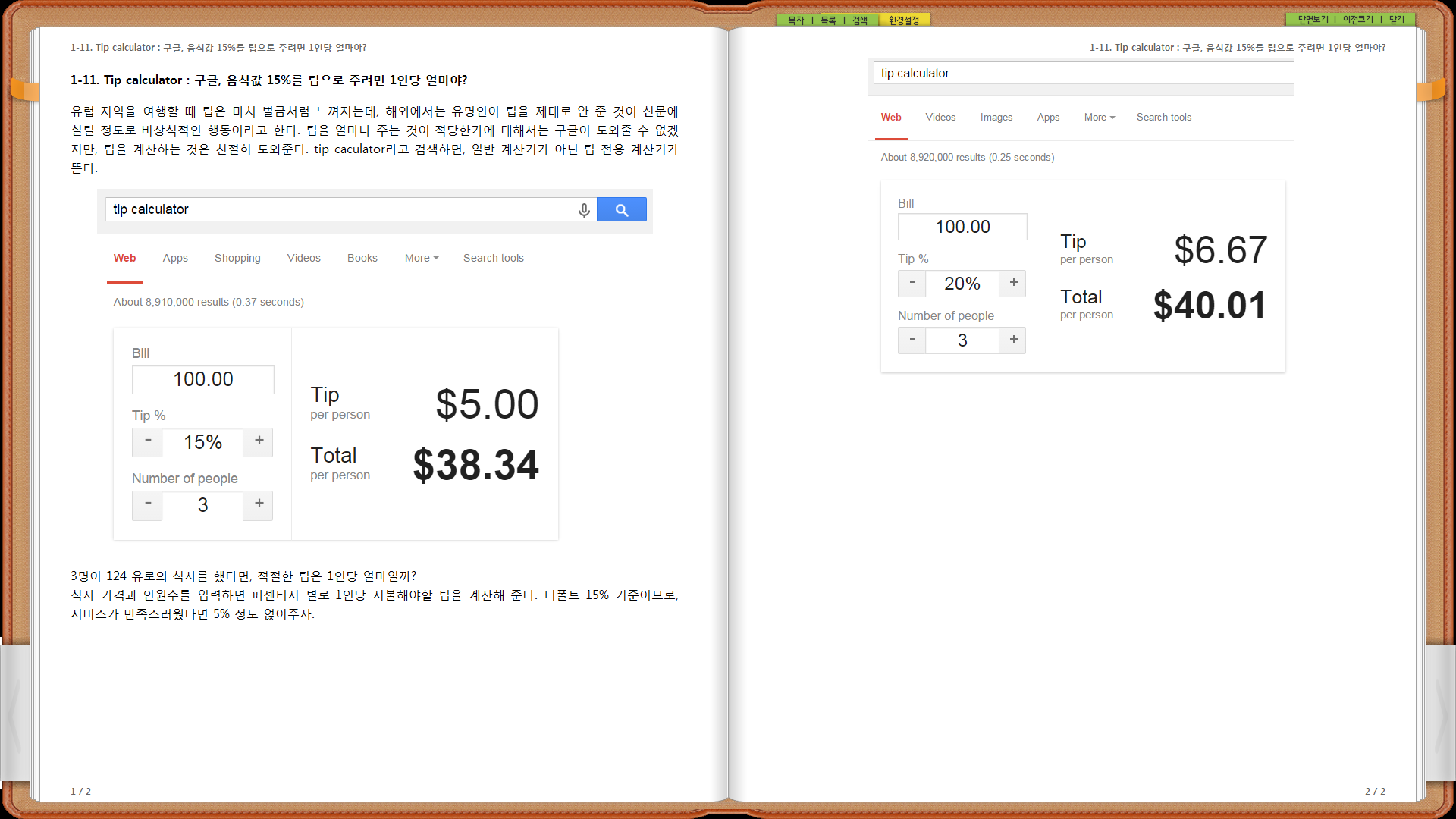Click the $38.34 total per person text
This screenshot has height=819, width=1456.
(475, 465)
